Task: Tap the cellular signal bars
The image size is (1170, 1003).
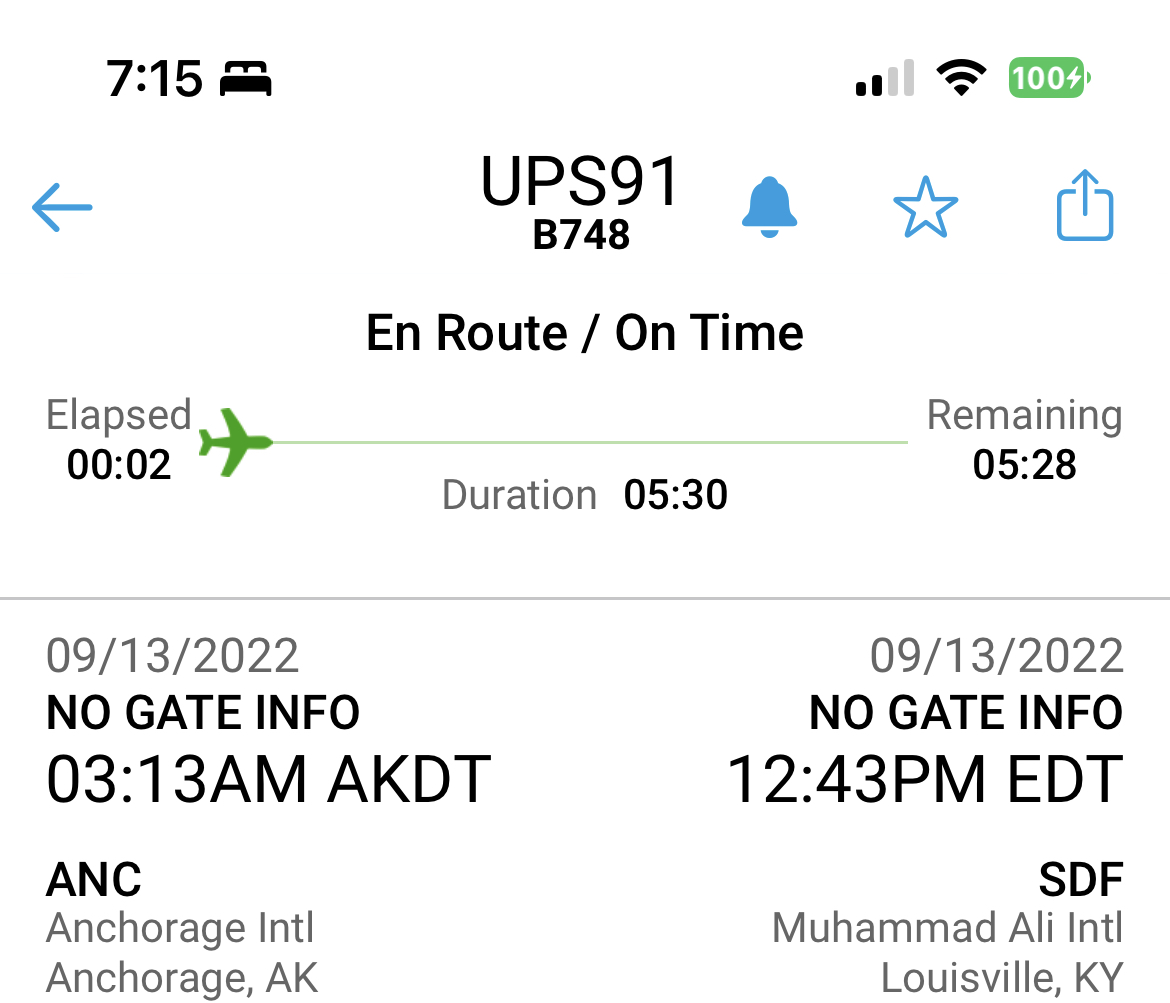Action: pyautogui.click(x=885, y=78)
